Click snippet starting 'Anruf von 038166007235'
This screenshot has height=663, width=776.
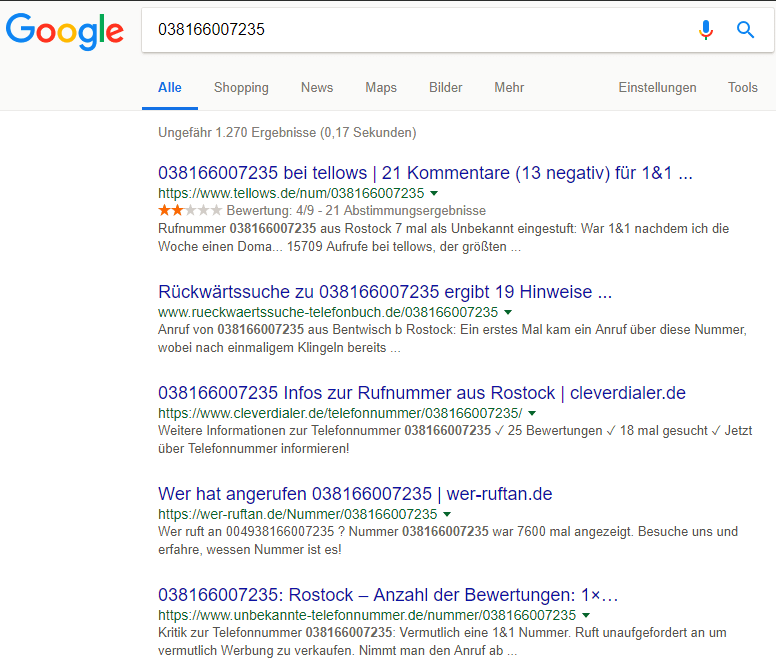click(452, 338)
